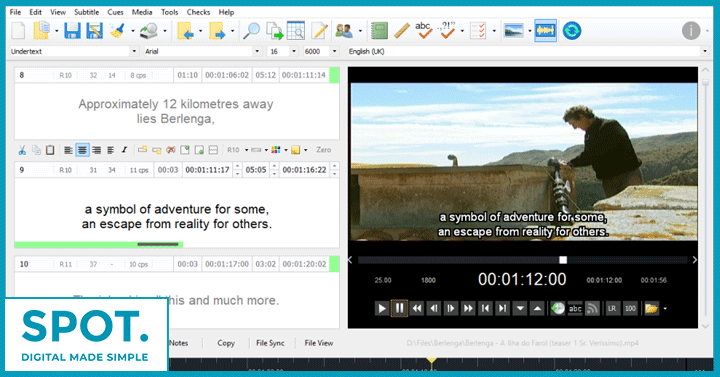Click the Open file folder icon
This screenshot has height=377, width=720.
(x=41, y=31)
